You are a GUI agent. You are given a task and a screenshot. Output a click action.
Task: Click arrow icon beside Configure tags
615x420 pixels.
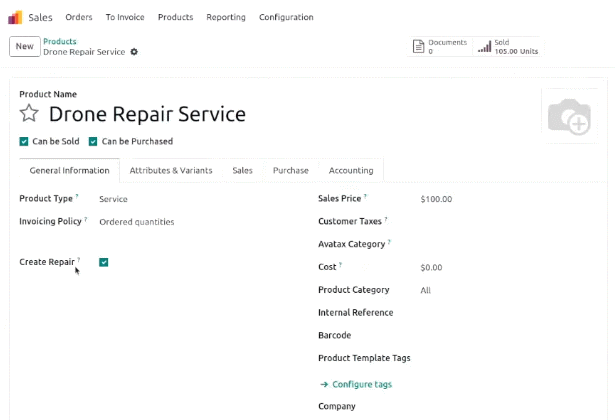coord(324,384)
